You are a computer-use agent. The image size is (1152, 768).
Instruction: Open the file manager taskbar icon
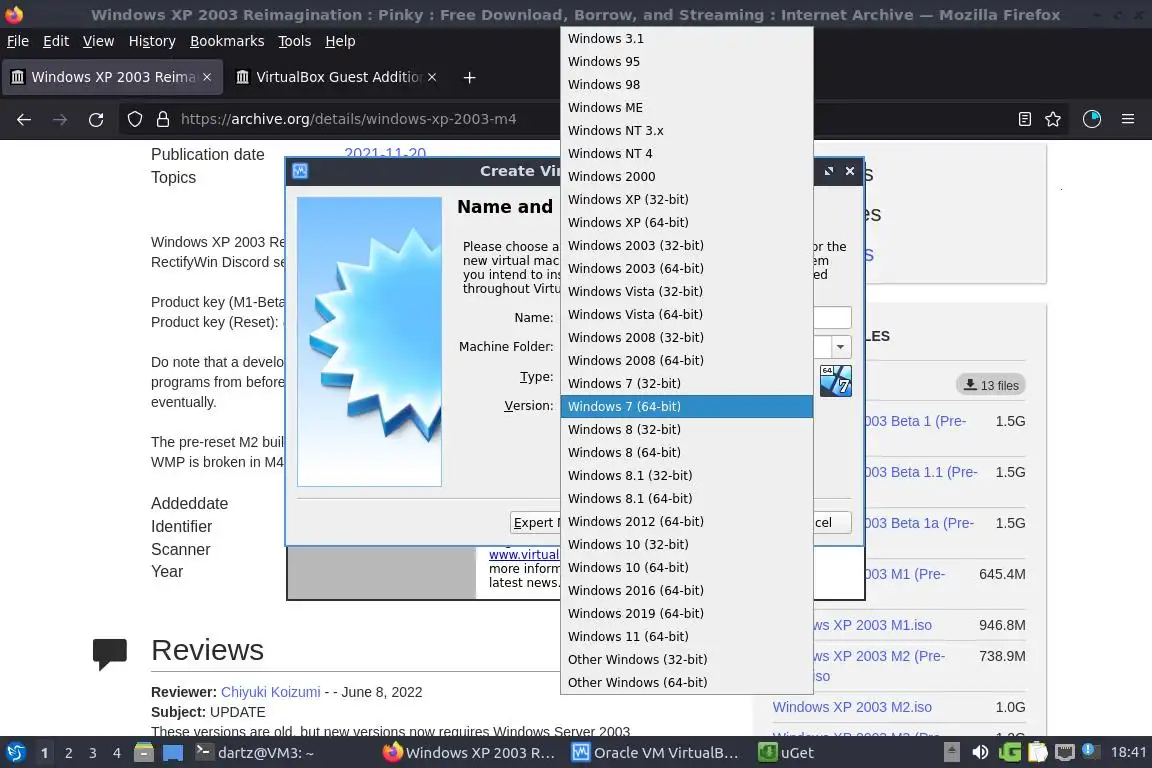pos(144,753)
